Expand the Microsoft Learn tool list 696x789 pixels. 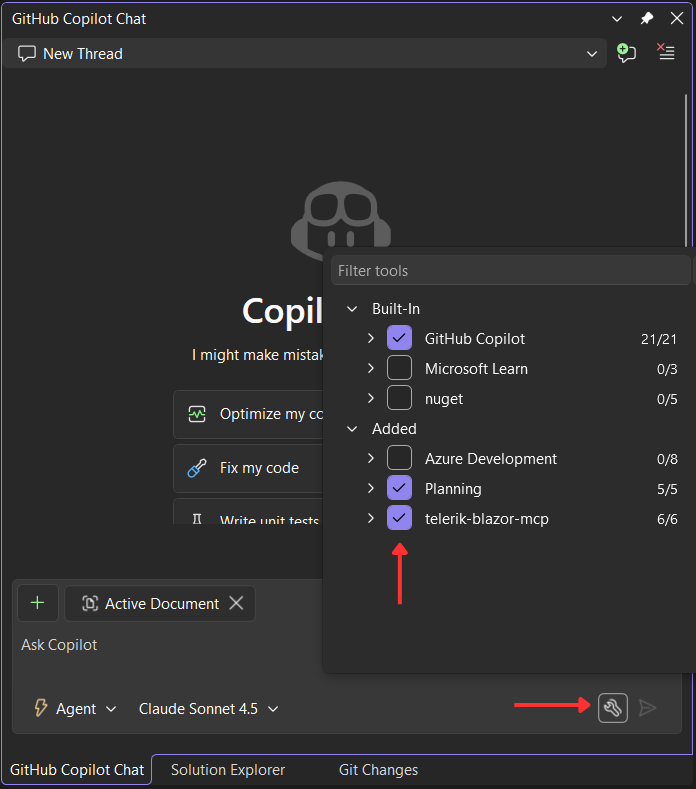371,368
